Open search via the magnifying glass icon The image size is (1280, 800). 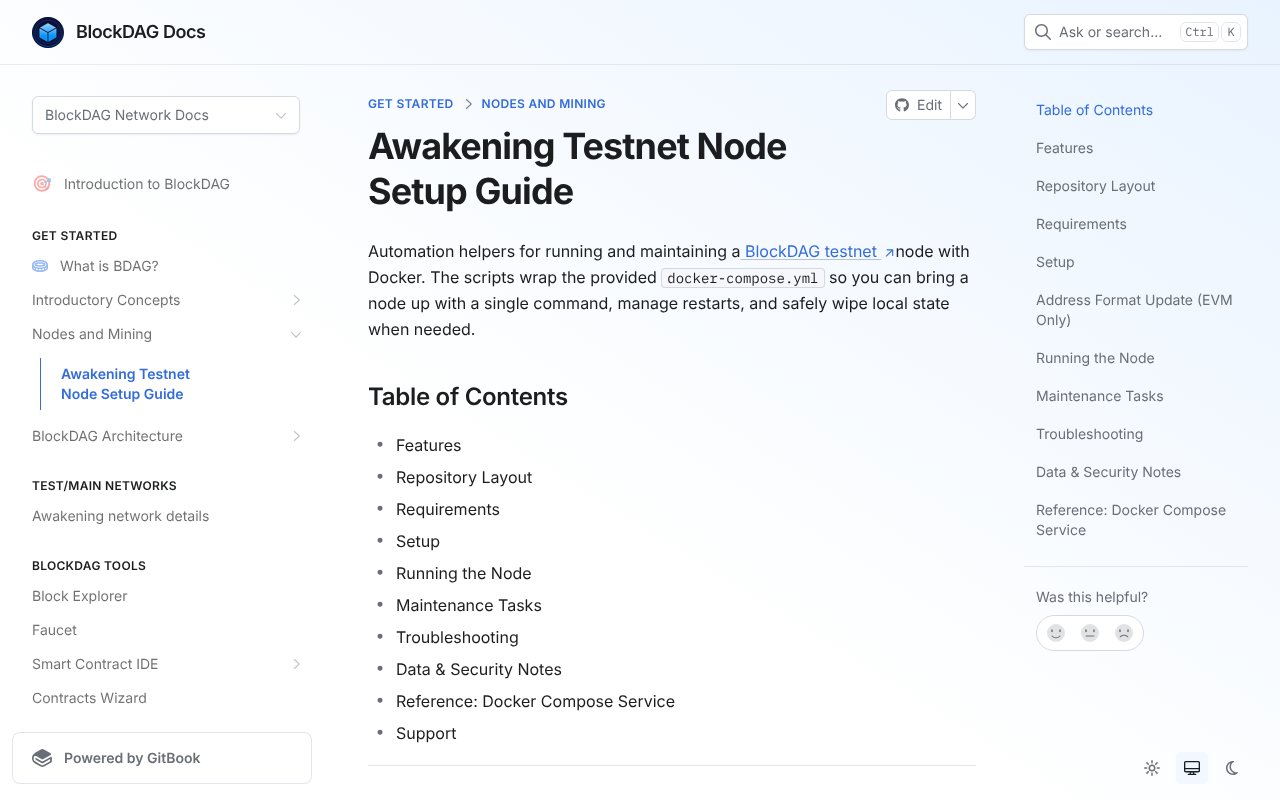click(1042, 32)
